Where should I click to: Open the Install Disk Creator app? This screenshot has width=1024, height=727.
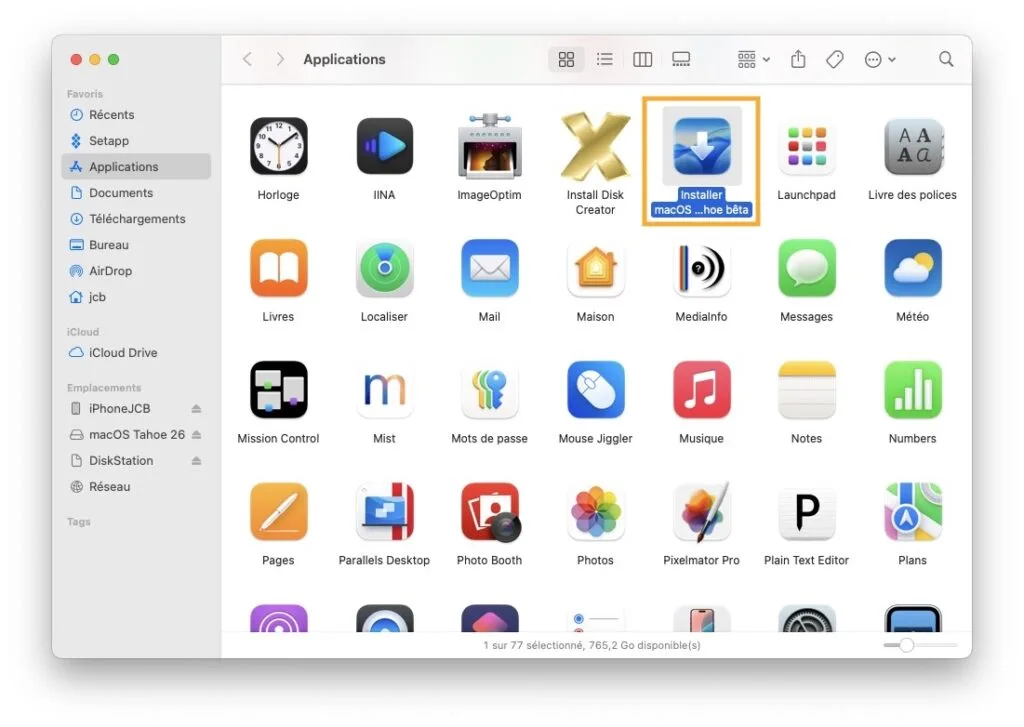(595, 145)
